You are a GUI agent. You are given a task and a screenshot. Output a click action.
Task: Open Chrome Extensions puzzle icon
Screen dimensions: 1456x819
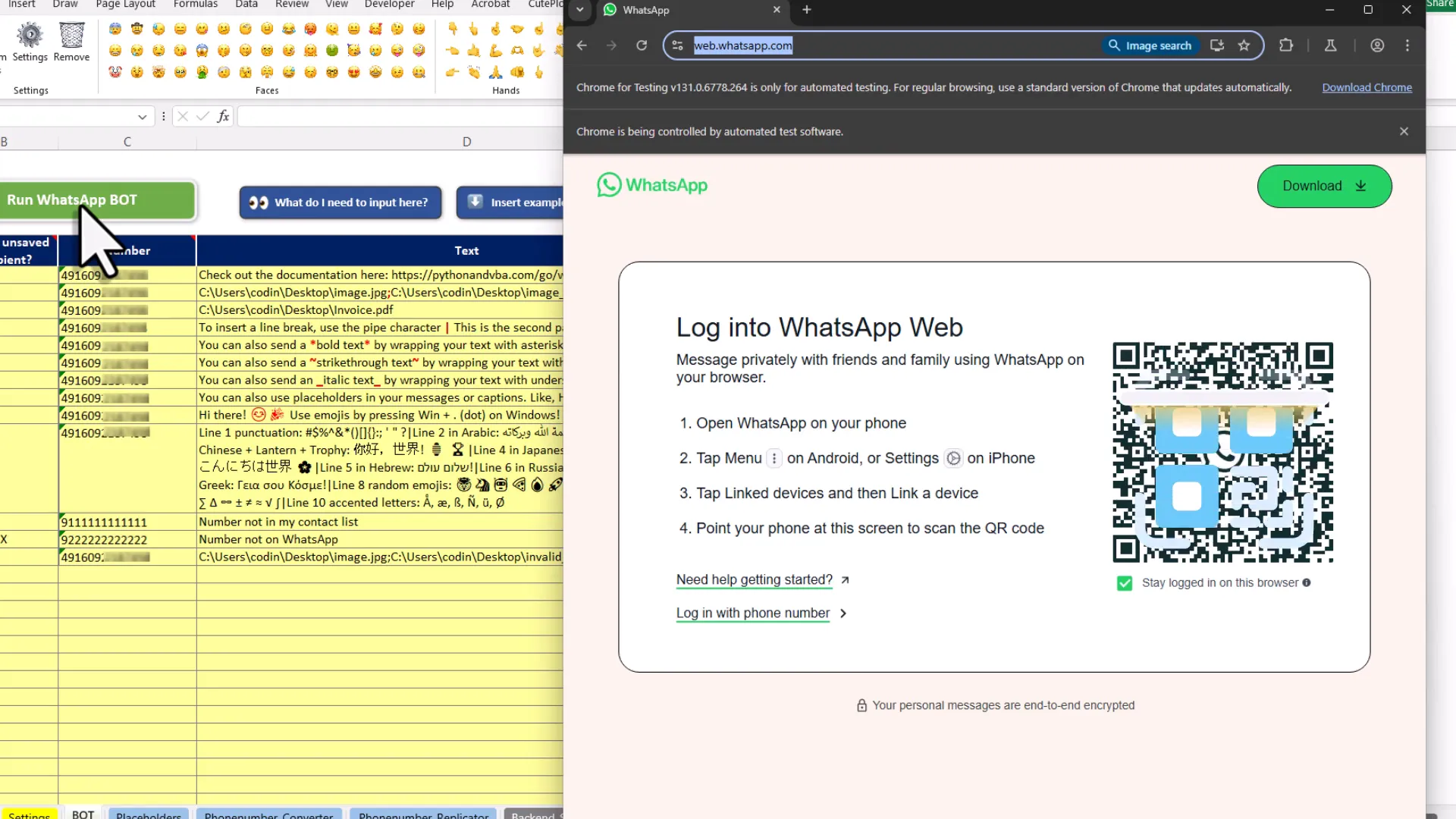coord(1286,45)
